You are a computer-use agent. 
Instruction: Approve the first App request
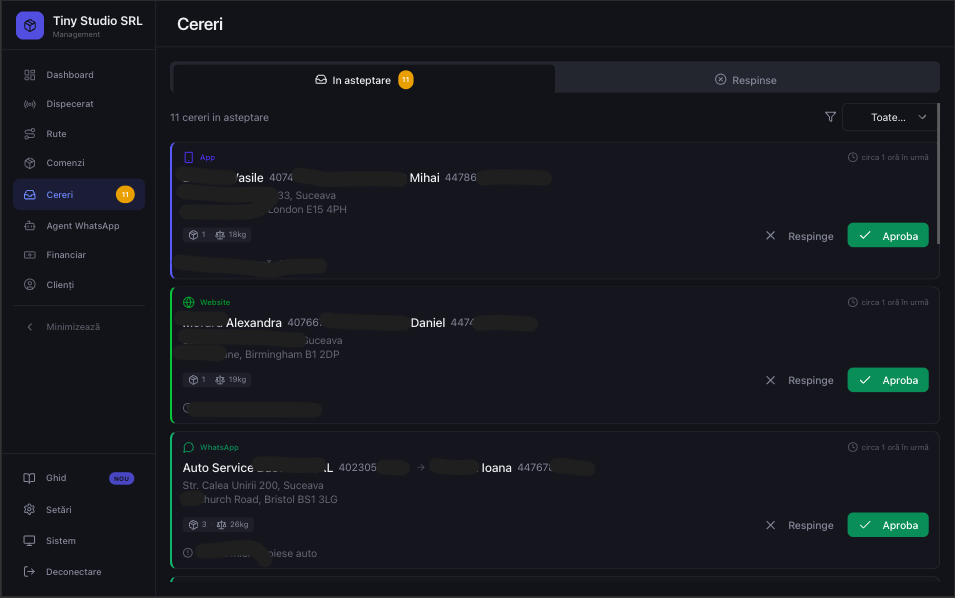pyautogui.click(x=887, y=235)
